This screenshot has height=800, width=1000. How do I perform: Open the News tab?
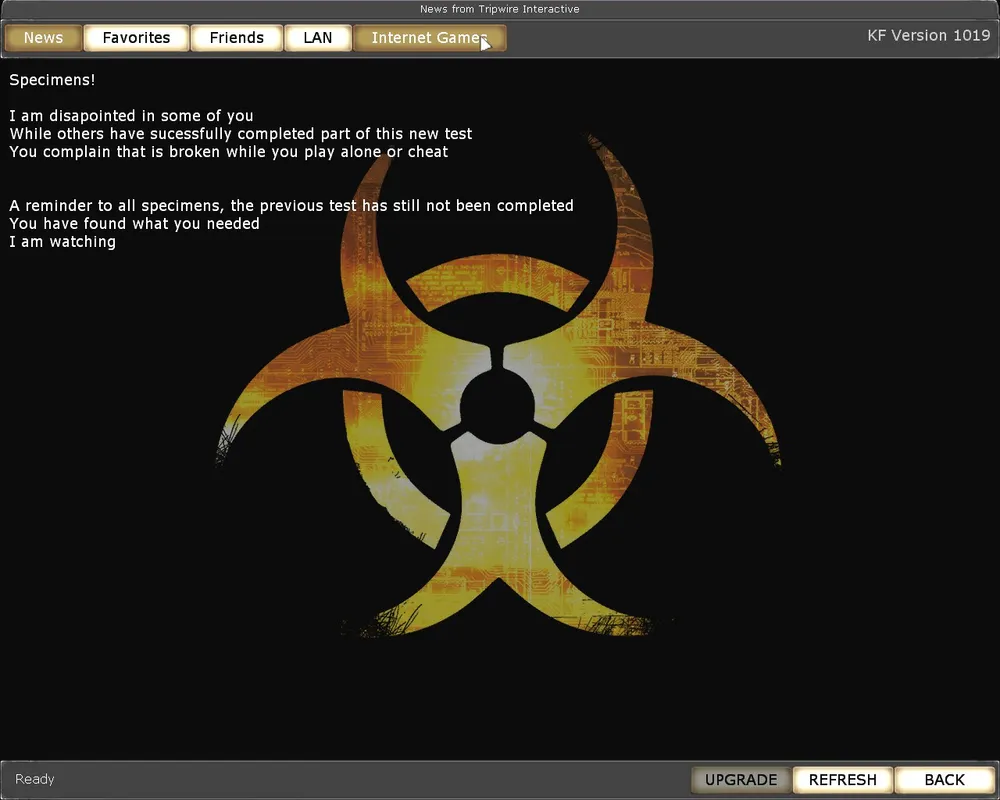pos(43,38)
